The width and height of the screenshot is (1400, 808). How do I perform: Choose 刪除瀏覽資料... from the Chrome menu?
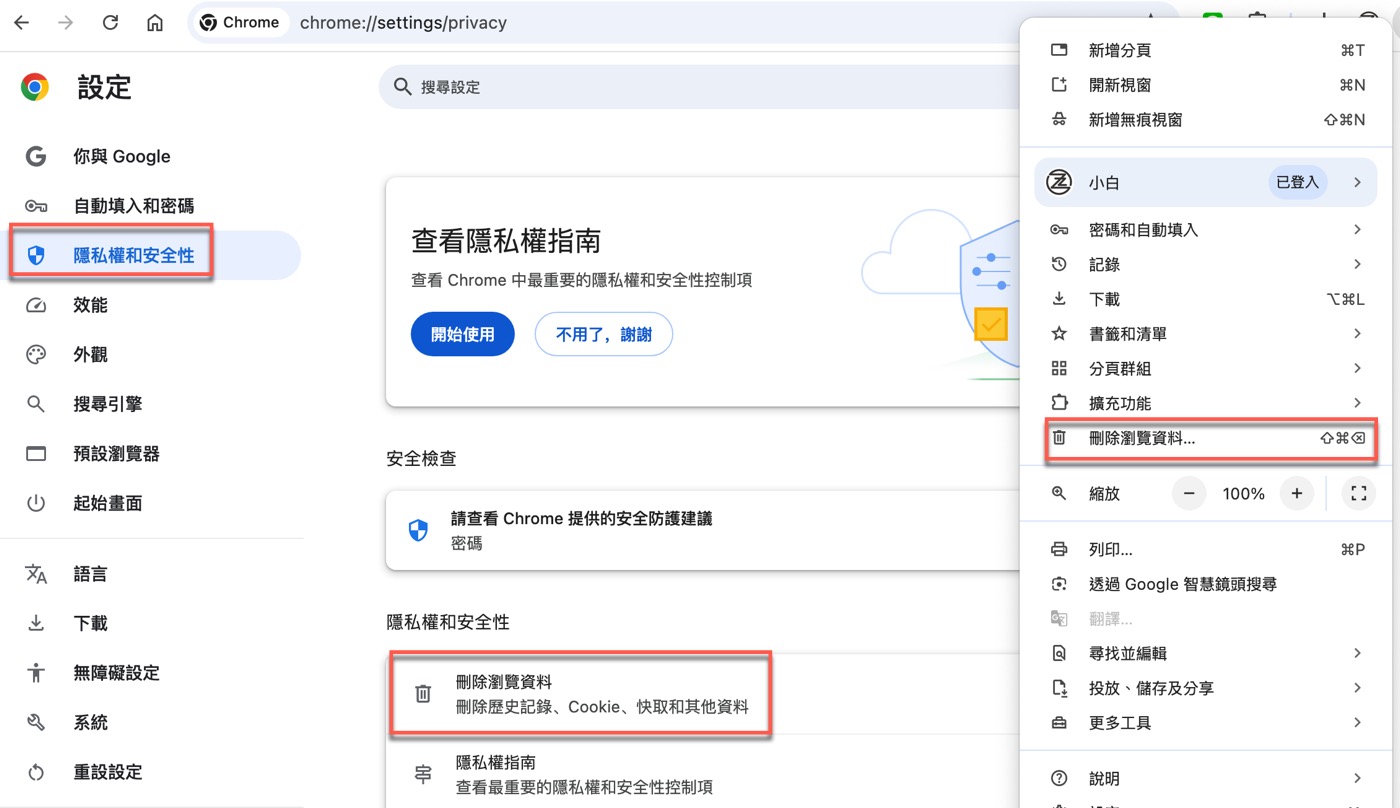(x=1207, y=438)
